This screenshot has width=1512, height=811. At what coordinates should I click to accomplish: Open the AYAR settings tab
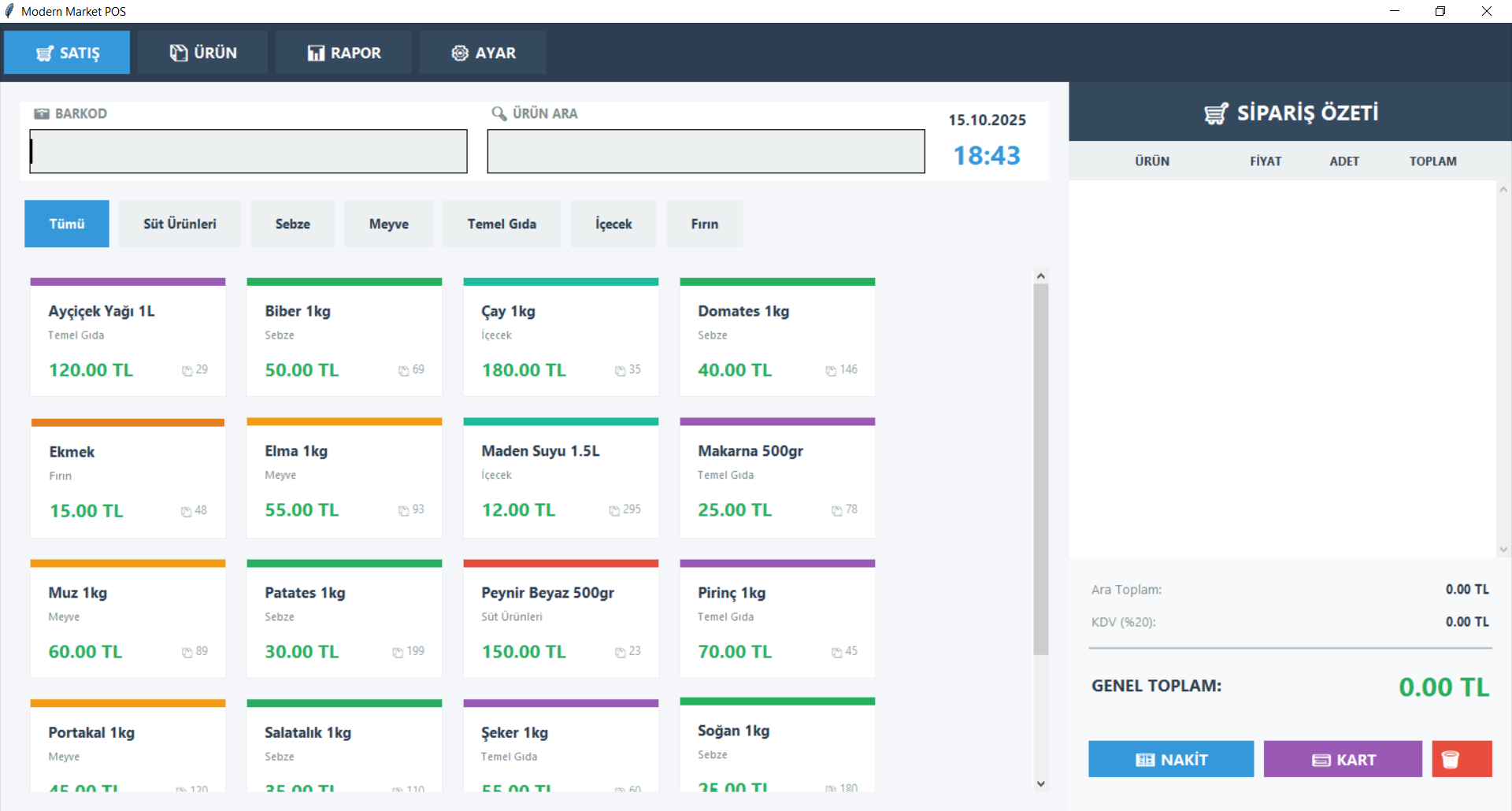click(483, 53)
